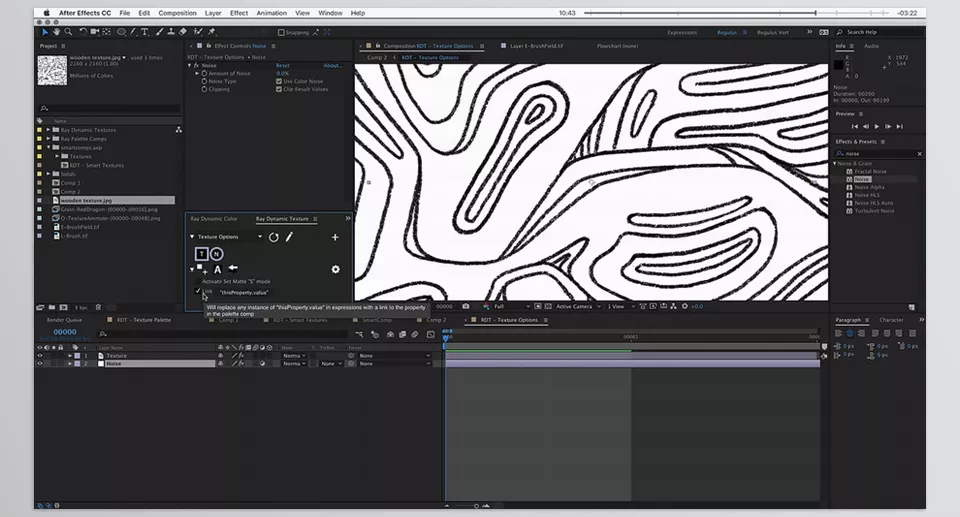This screenshot has width=960, height=517.
Task: Uncheck the Link checkbox
Action: tap(197, 290)
